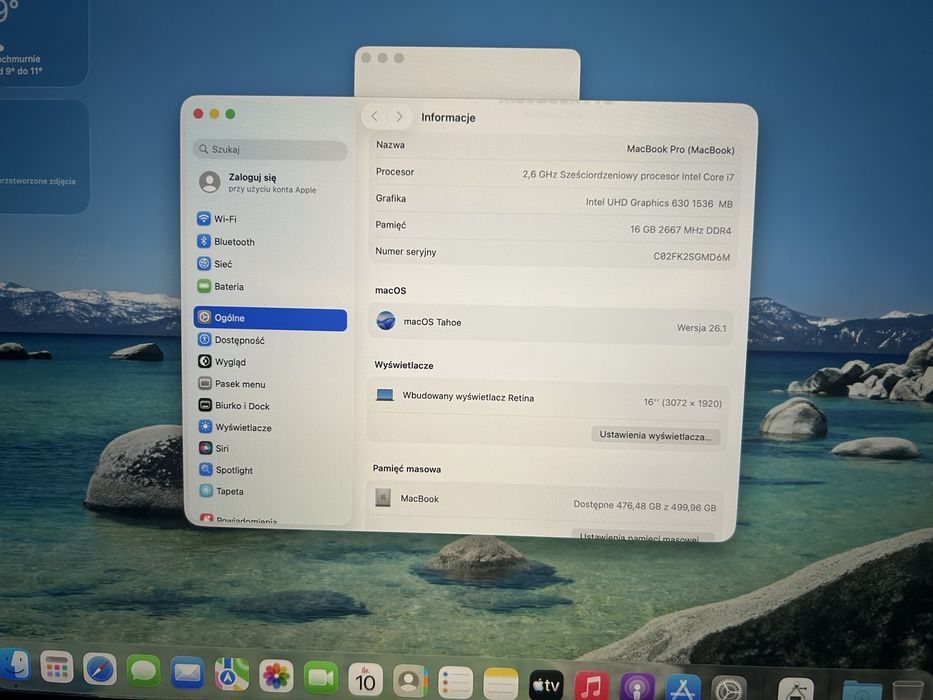Open Tapeta settings
The width and height of the screenshot is (933, 700).
click(x=222, y=491)
